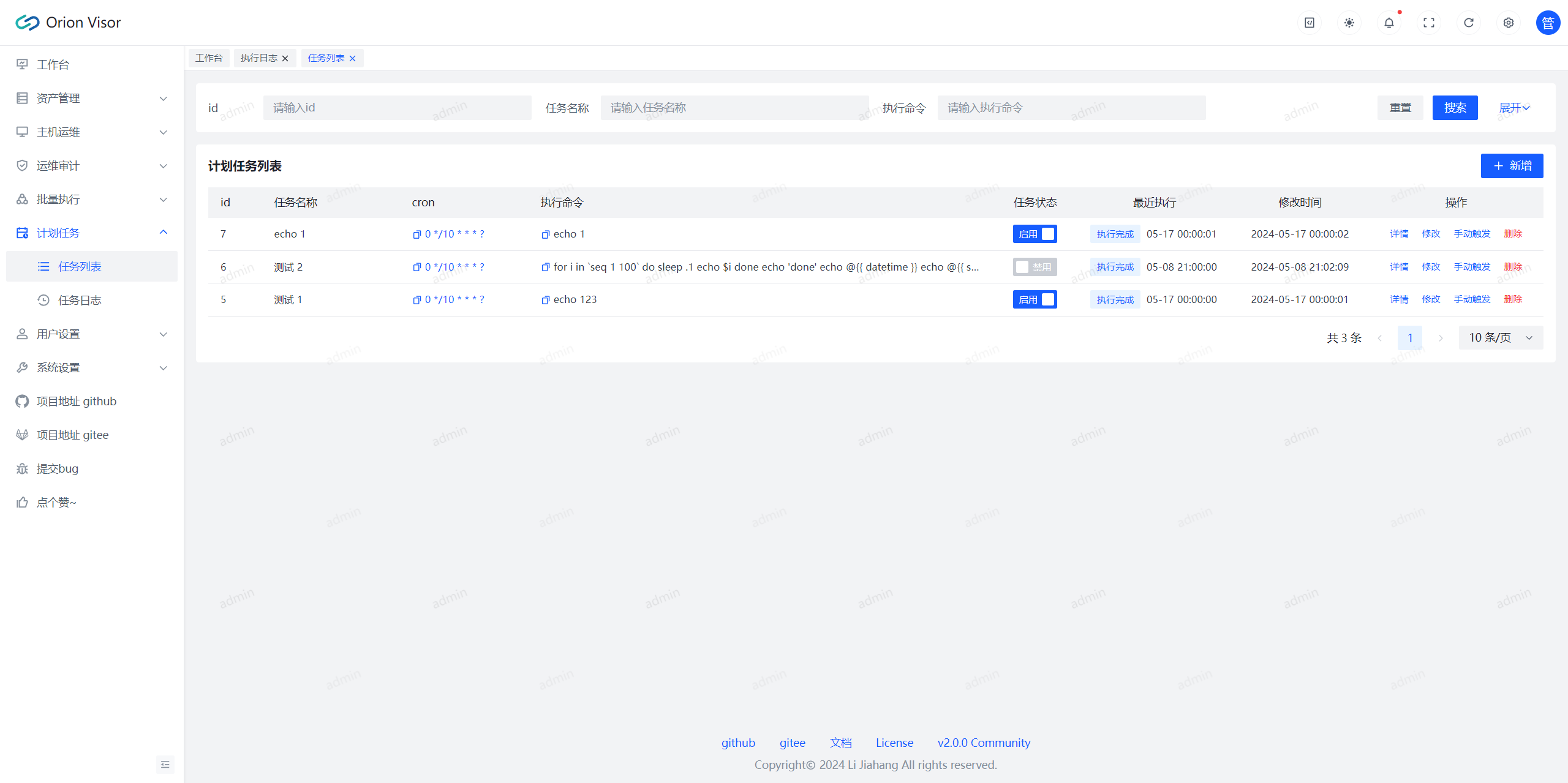
Task: Click the refresh icon in header
Action: [1468, 23]
